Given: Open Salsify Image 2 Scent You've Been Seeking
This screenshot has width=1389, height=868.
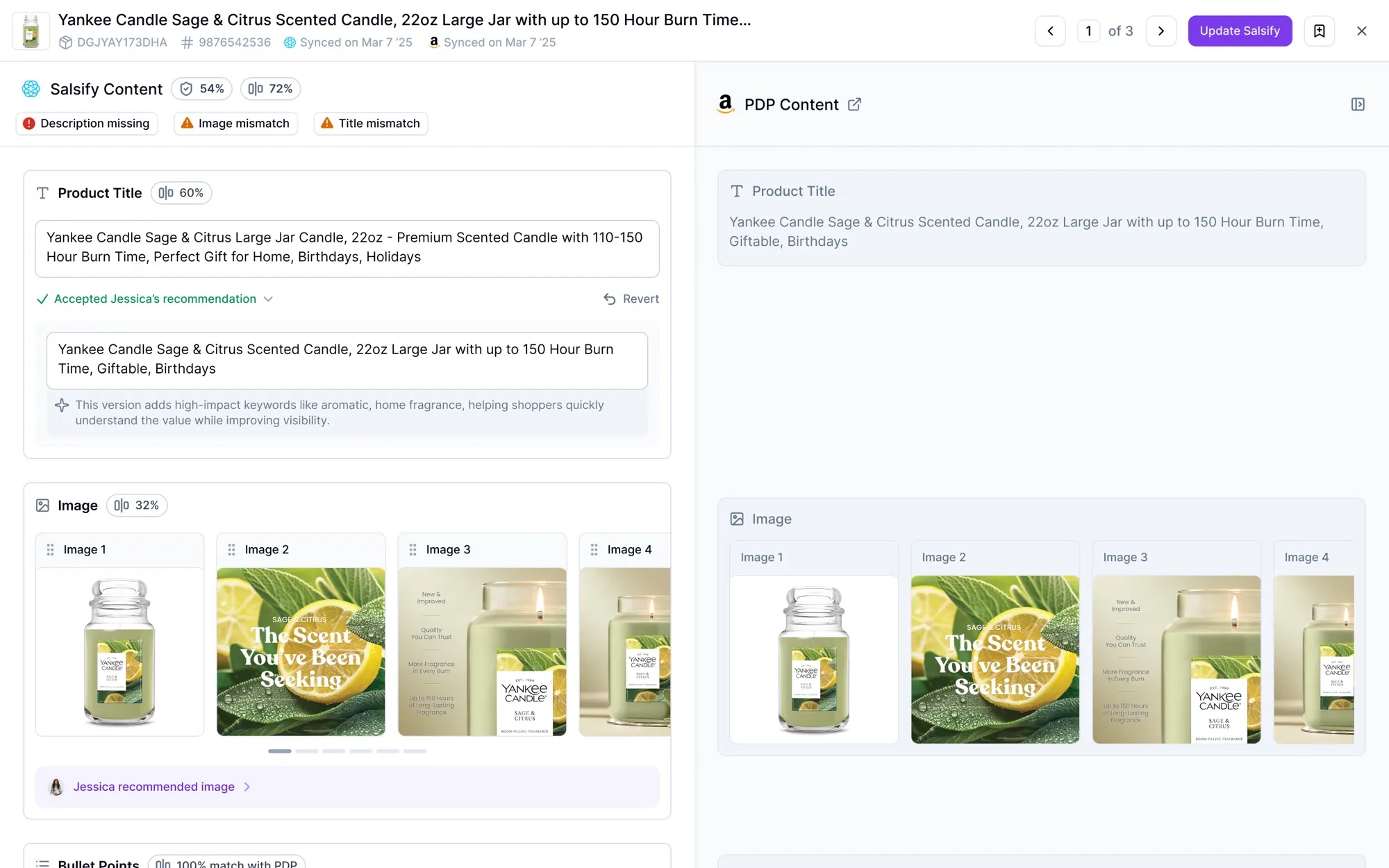Looking at the screenshot, I should point(301,652).
